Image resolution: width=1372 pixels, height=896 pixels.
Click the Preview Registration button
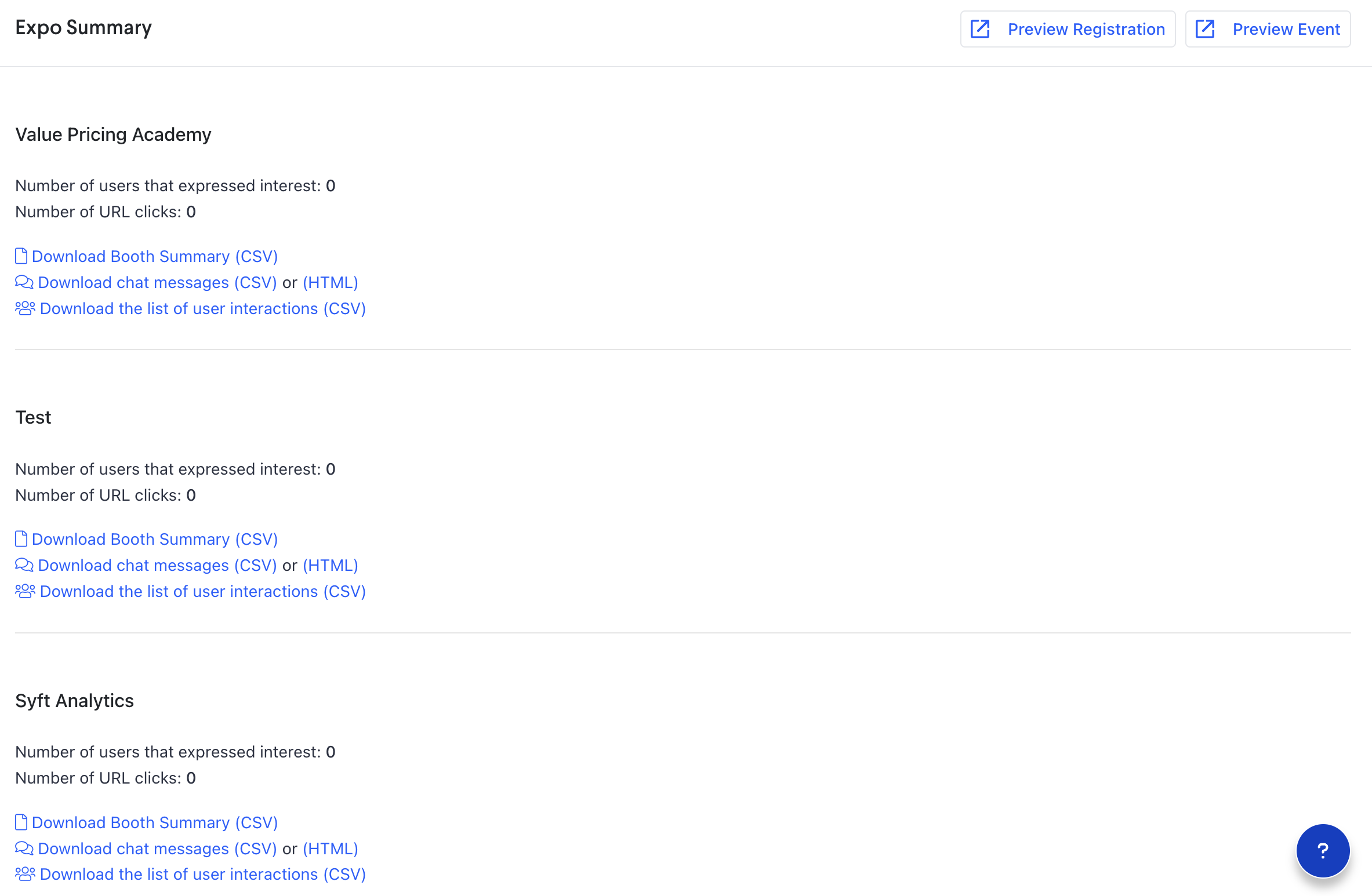pyautogui.click(x=1068, y=29)
